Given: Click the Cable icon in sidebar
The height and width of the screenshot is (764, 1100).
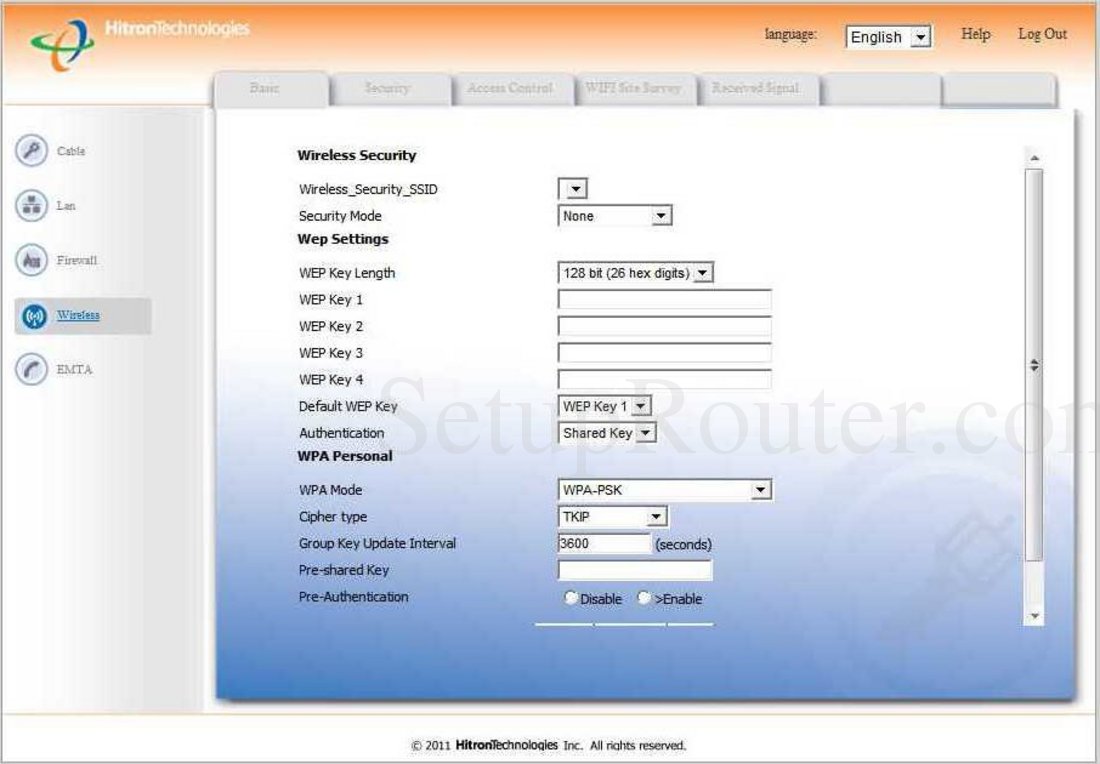Looking at the screenshot, I should click(31, 152).
